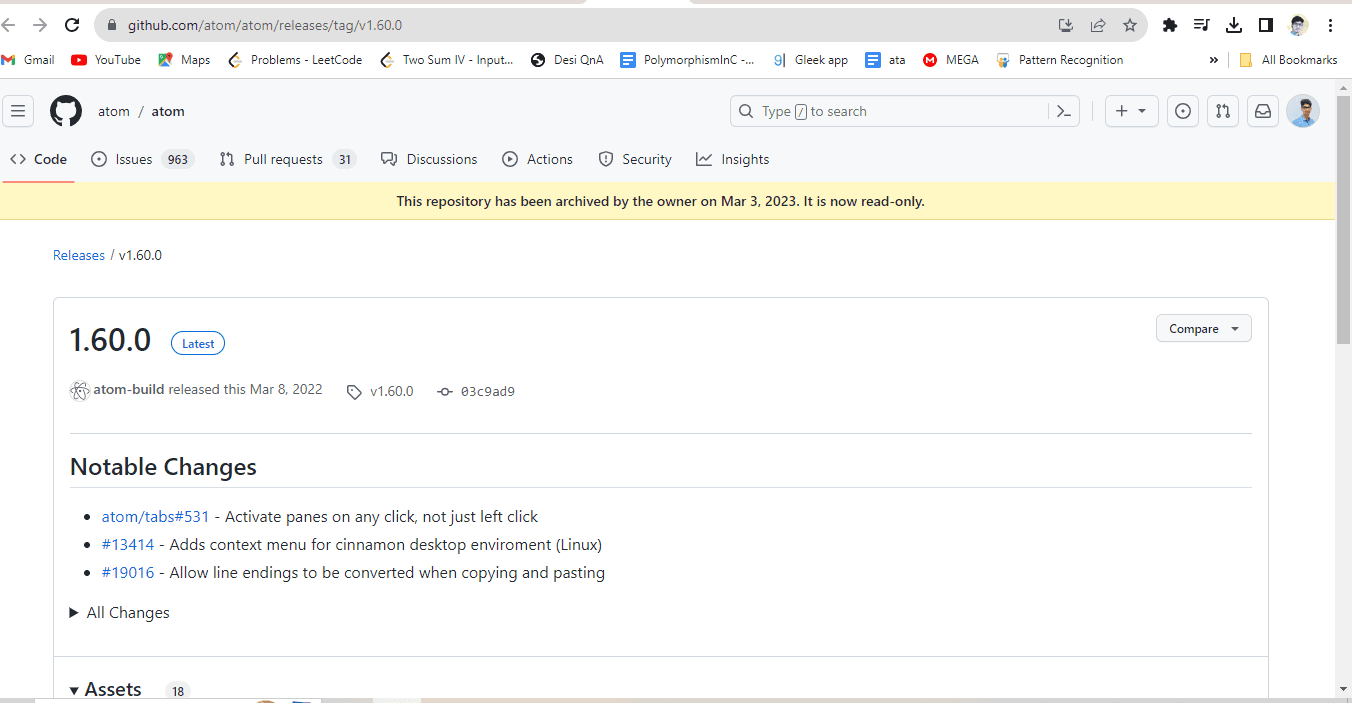Open pull requests icon in header
This screenshot has width=1352, height=703.
pyautogui.click(x=1222, y=111)
